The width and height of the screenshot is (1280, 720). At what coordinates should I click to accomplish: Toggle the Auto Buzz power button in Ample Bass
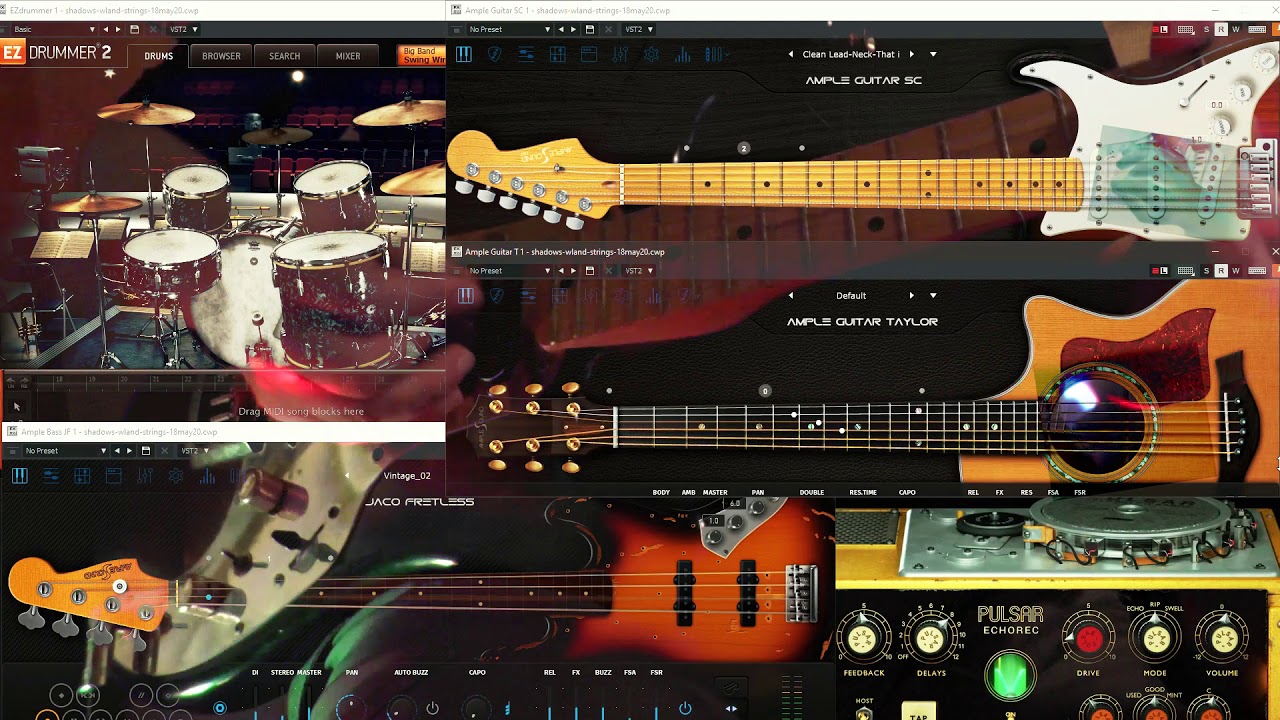point(432,709)
